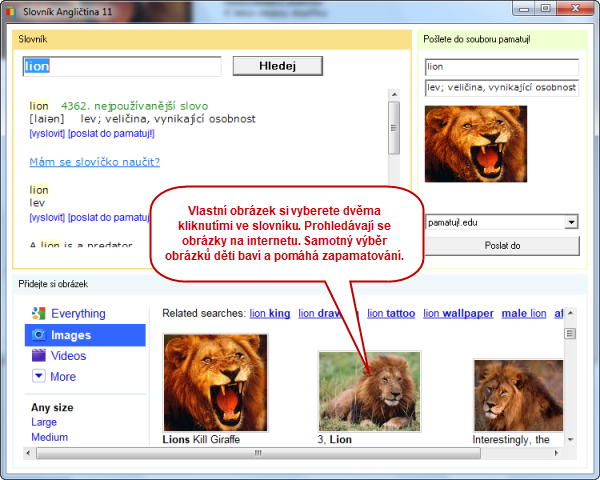Image resolution: width=600 pixels, height=480 pixels.
Task: Open More search options
Action: (x=63, y=377)
